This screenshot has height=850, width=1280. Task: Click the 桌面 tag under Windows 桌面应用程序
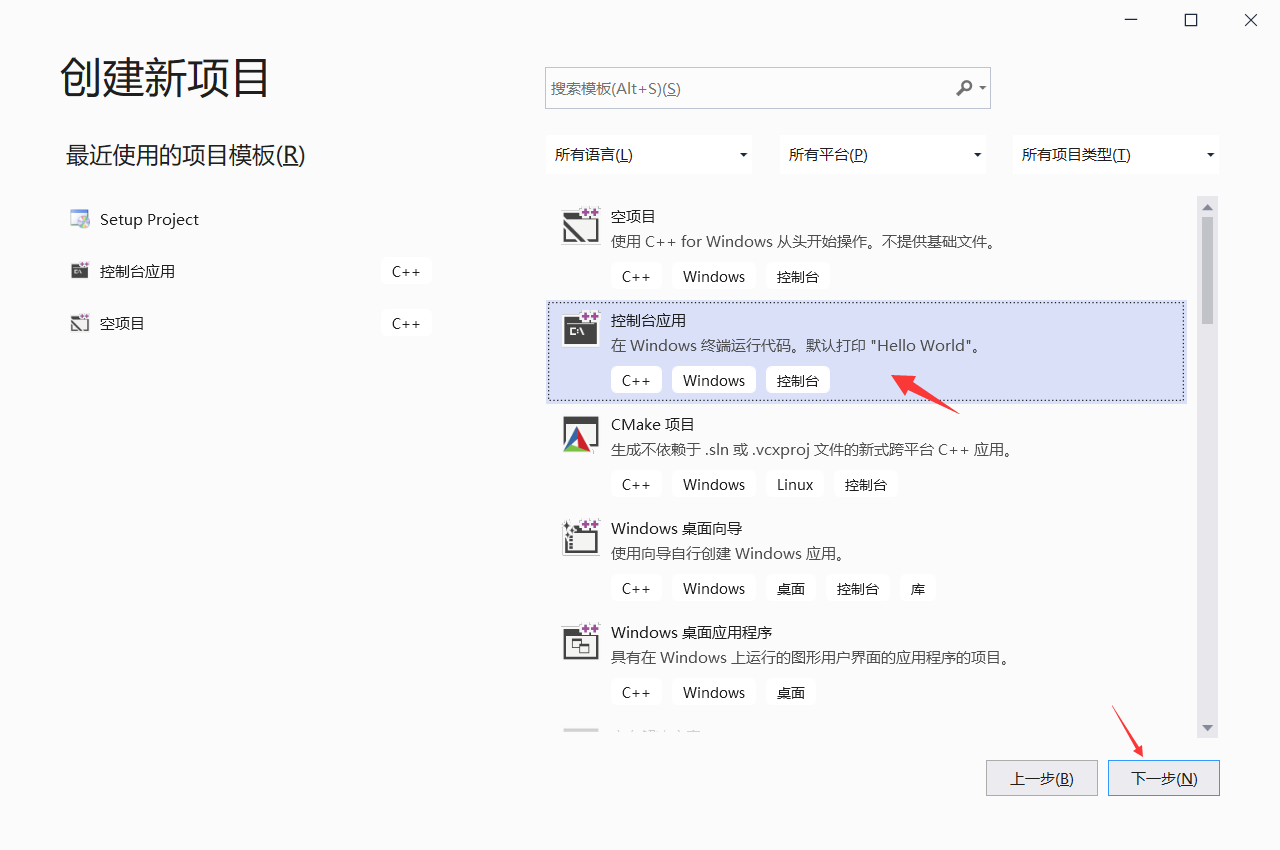(x=791, y=692)
